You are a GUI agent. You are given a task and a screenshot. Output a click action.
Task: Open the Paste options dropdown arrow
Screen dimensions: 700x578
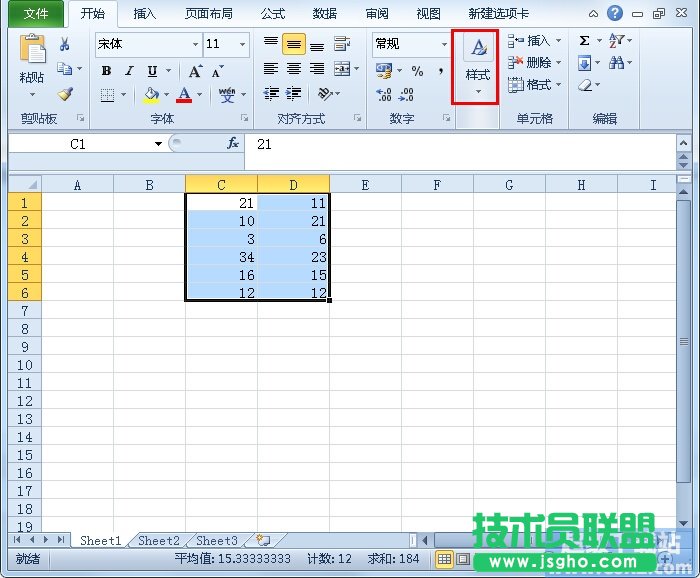pyautogui.click(x=32, y=95)
